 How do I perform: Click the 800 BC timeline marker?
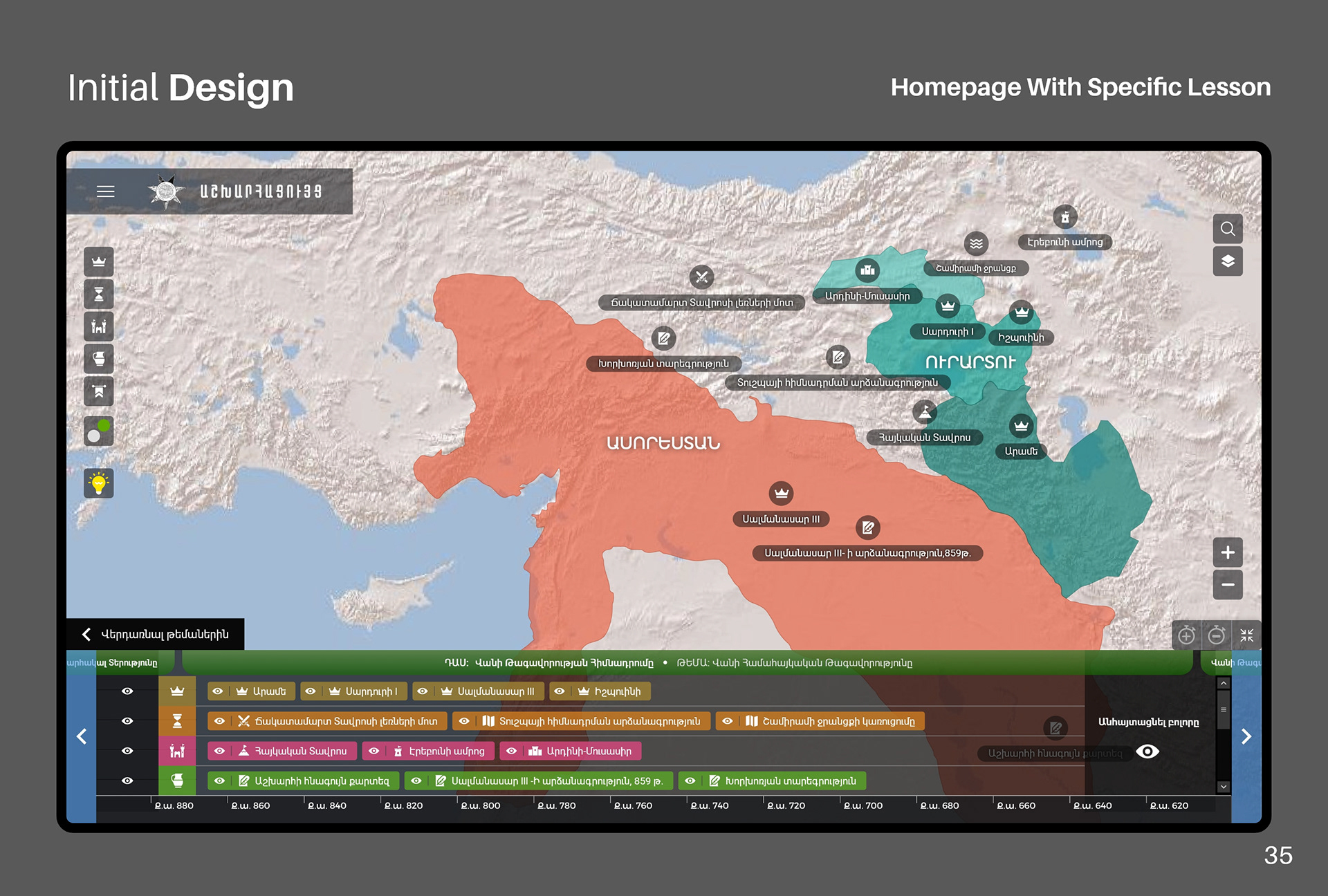pyautogui.click(x=480, y=805)
